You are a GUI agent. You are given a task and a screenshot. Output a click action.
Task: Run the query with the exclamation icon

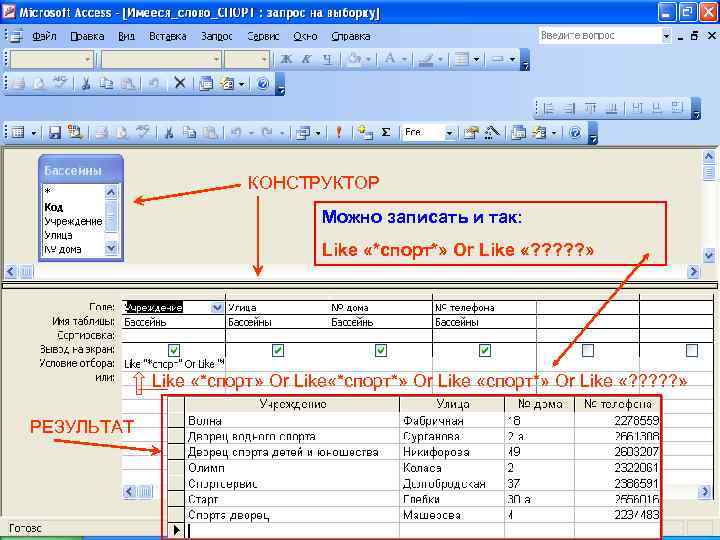339,133
